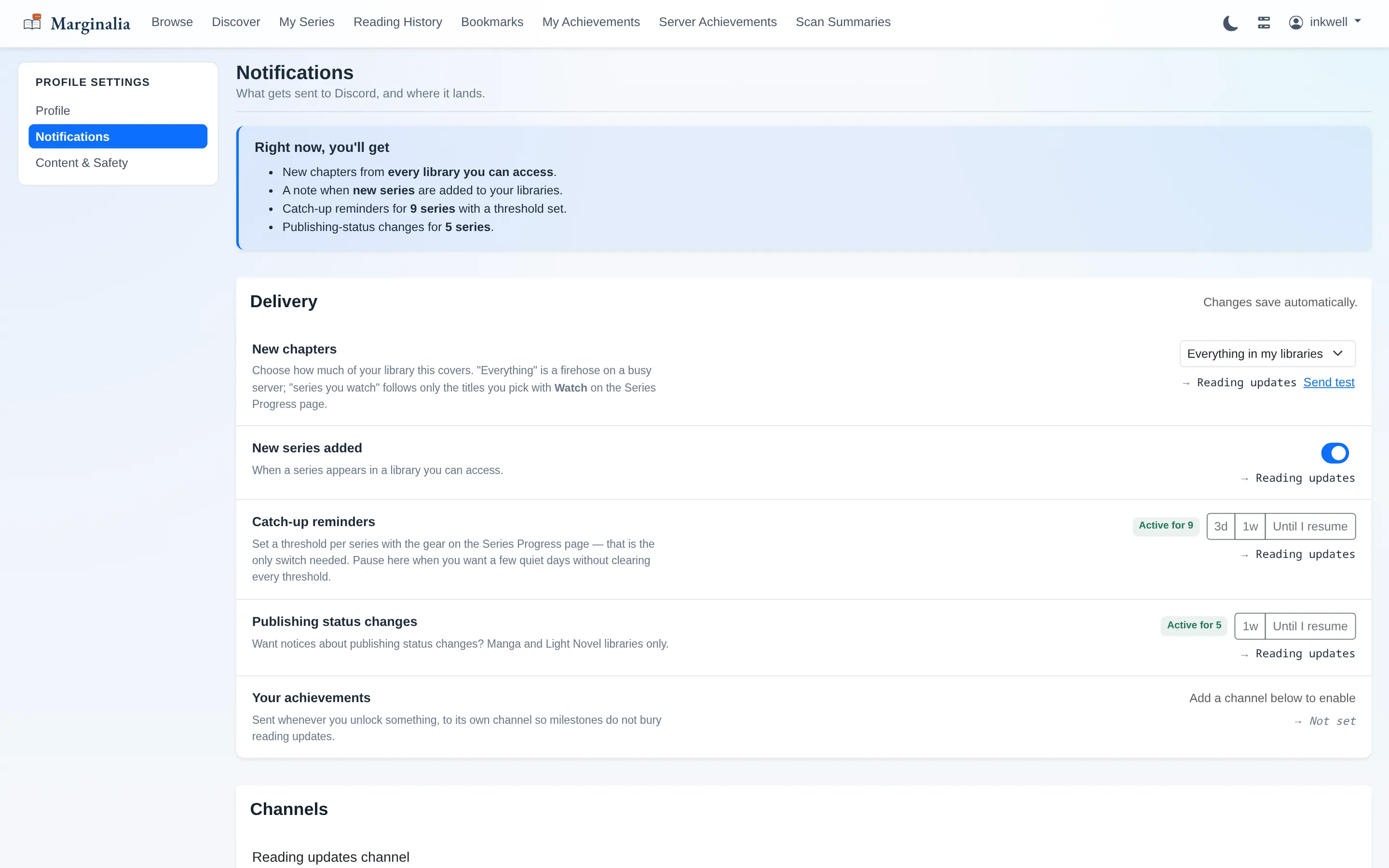Go to Bookmarks
Screen dimensions: 1389x868
pyautogui.click(x=492, y=22)
